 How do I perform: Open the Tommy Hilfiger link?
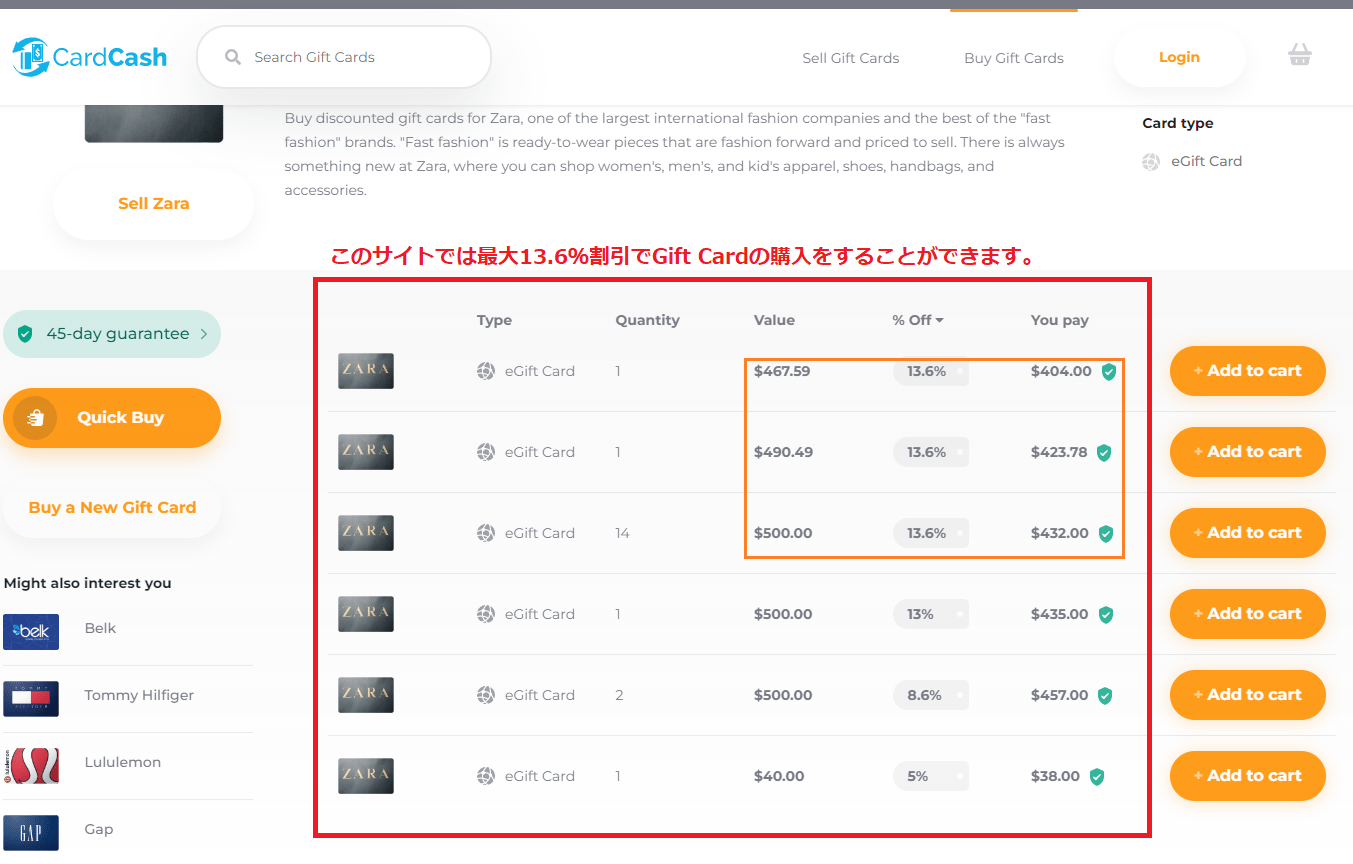pos(139,695)
